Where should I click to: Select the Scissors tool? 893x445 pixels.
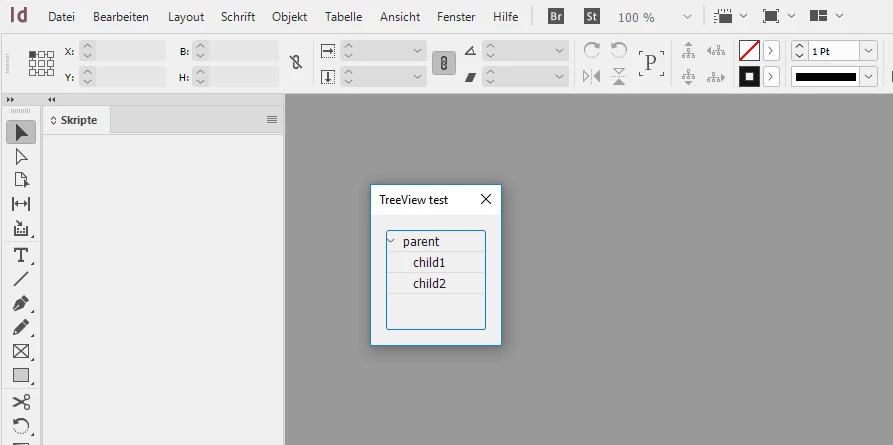coord(21,402)
